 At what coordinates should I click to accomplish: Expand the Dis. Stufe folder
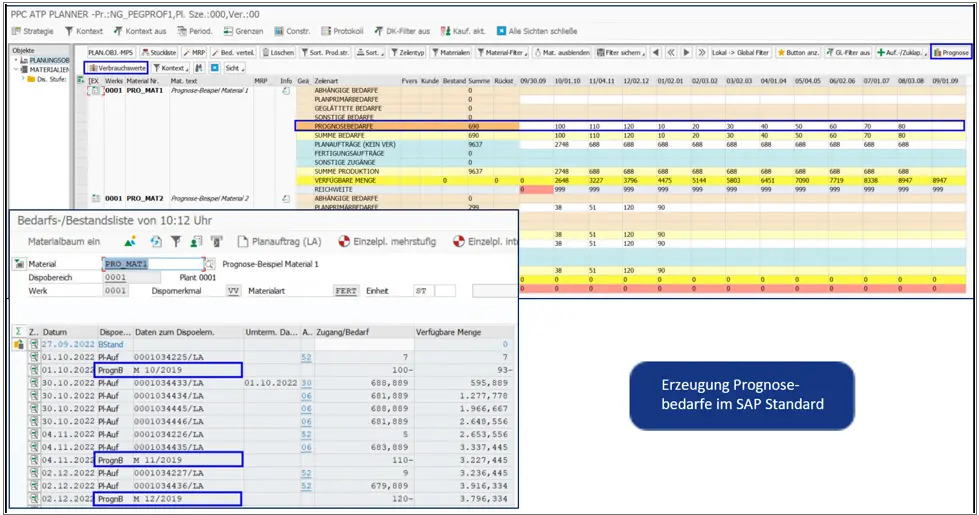[23, 79]
